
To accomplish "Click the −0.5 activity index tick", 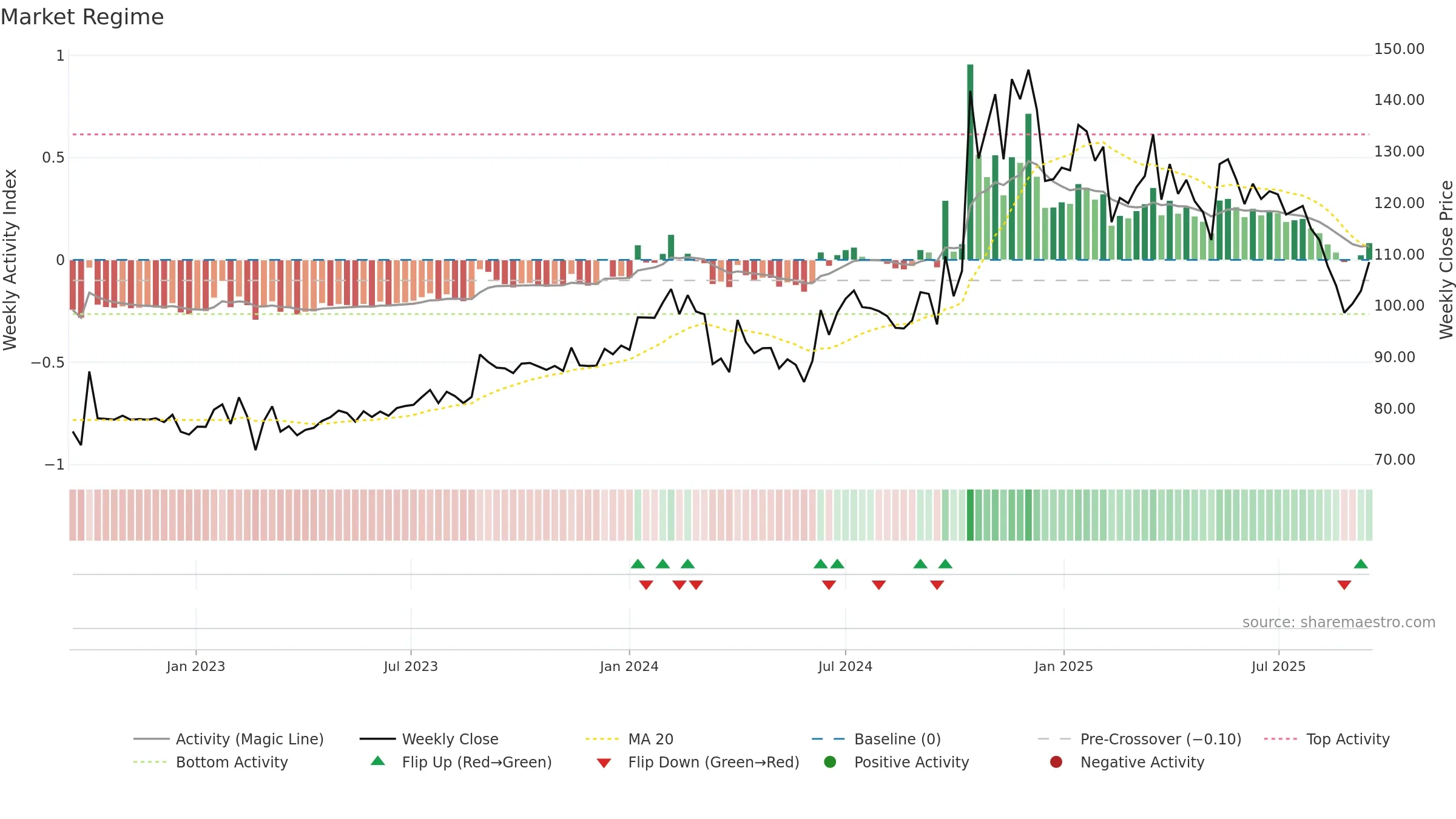I will pos(47,362).
